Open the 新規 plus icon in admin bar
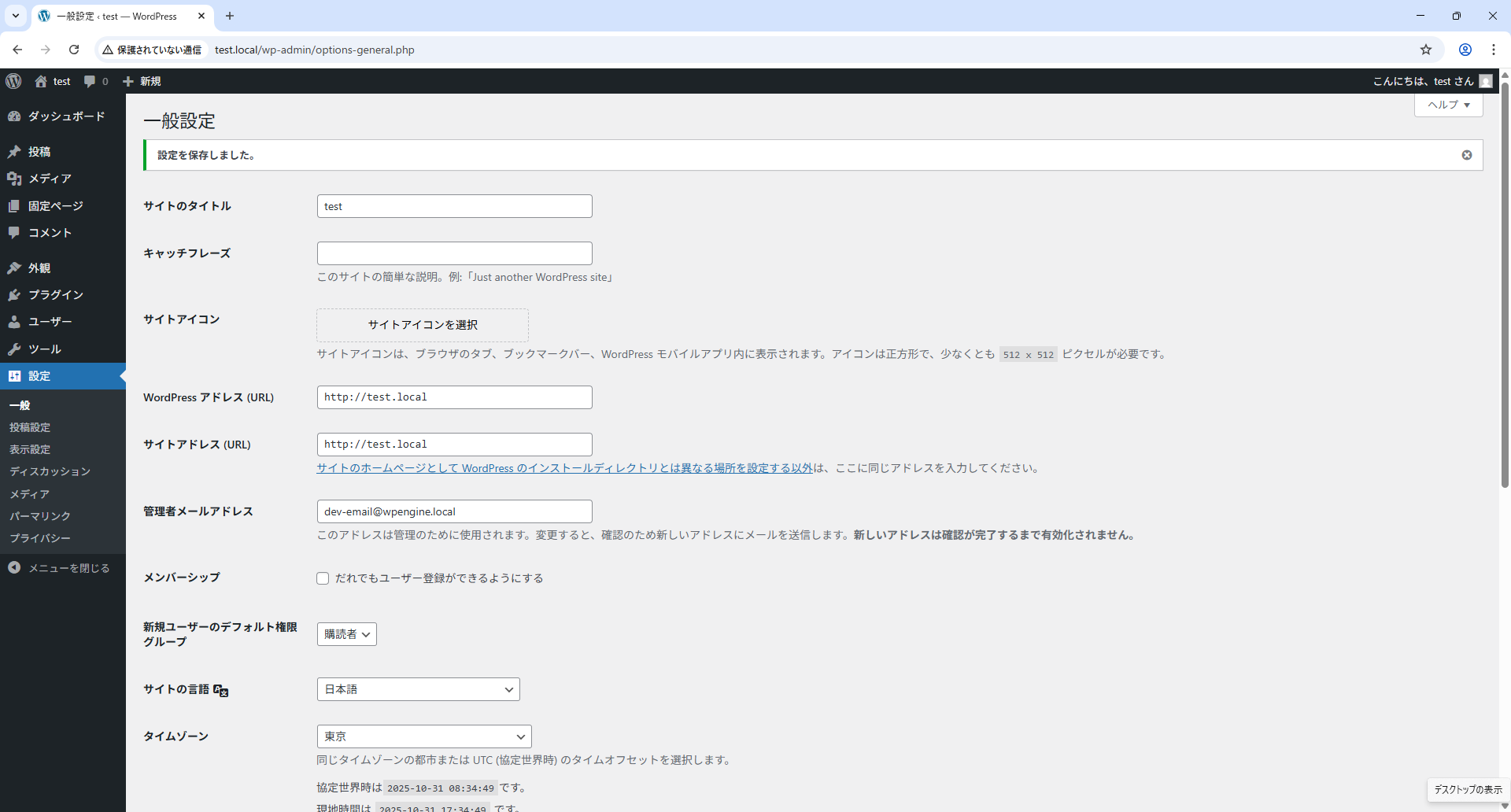The image size is (1511, 812). tap(128, 81)
